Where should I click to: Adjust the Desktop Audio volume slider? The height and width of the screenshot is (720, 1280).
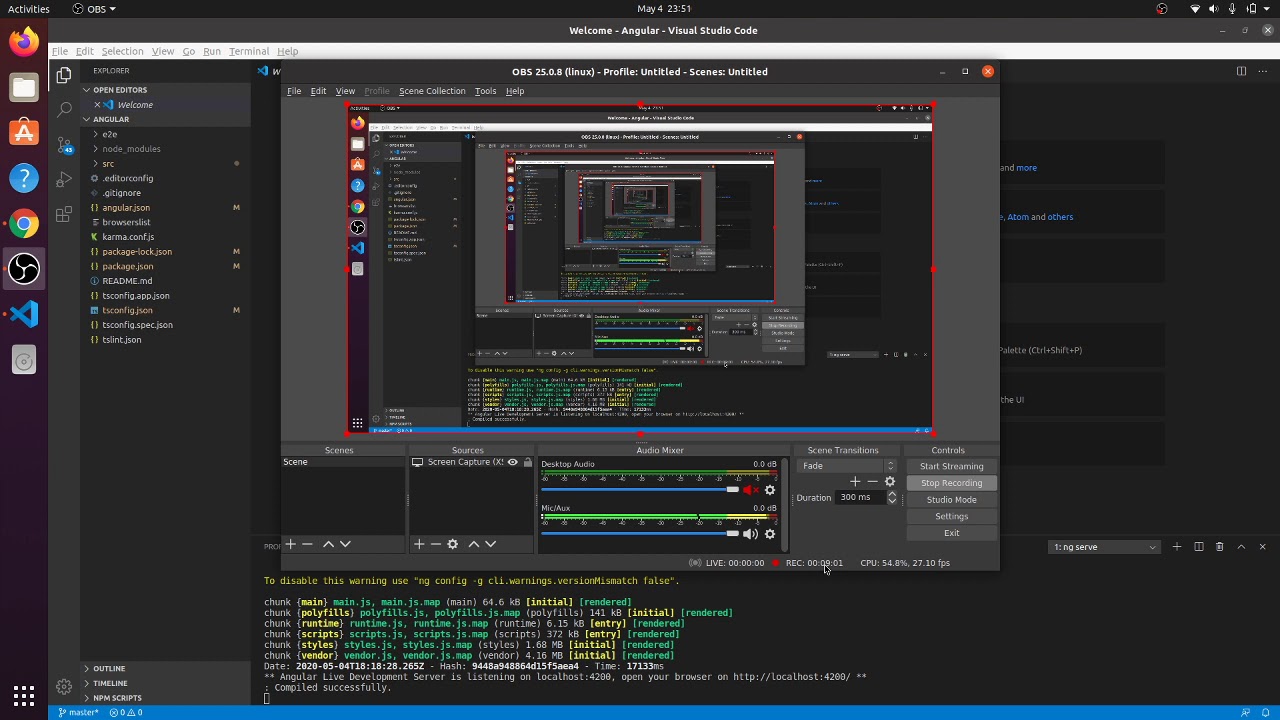[x=640, y=490]
